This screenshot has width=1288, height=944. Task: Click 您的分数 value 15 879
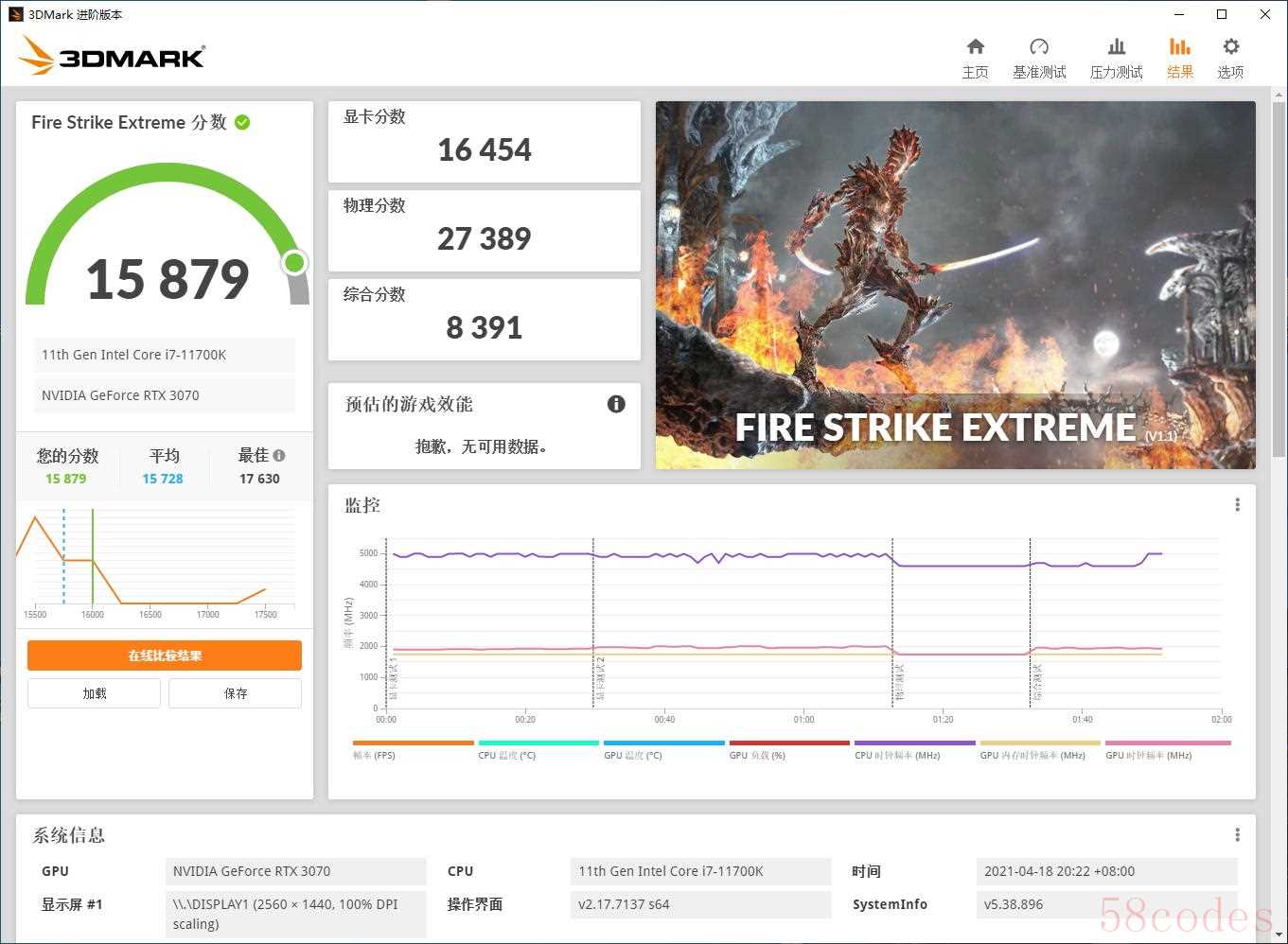point(66,479)
